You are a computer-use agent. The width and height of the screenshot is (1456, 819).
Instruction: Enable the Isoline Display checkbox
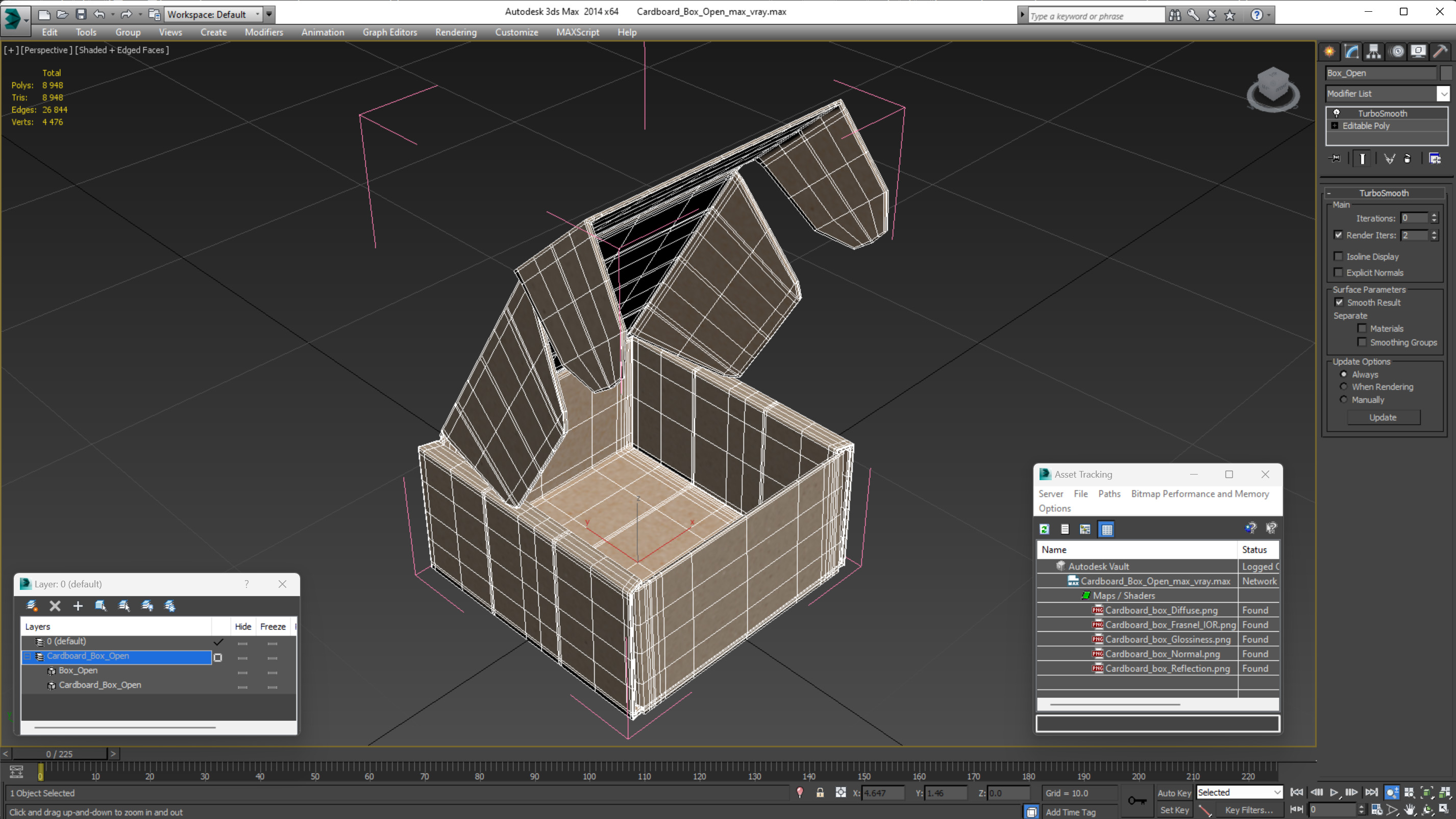click(1339, 257)
